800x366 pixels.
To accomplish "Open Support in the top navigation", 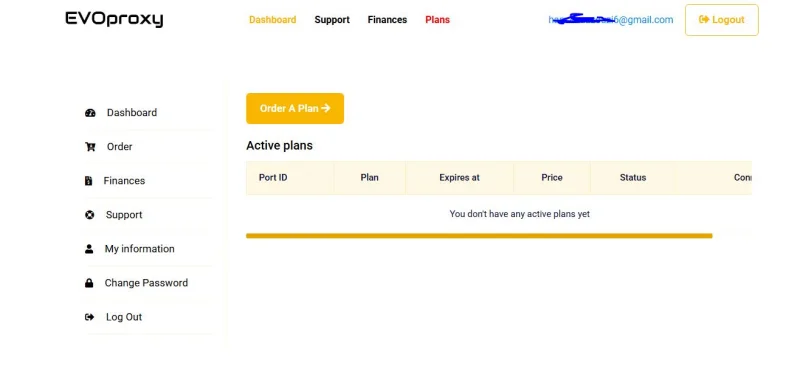I will point(332,20).
